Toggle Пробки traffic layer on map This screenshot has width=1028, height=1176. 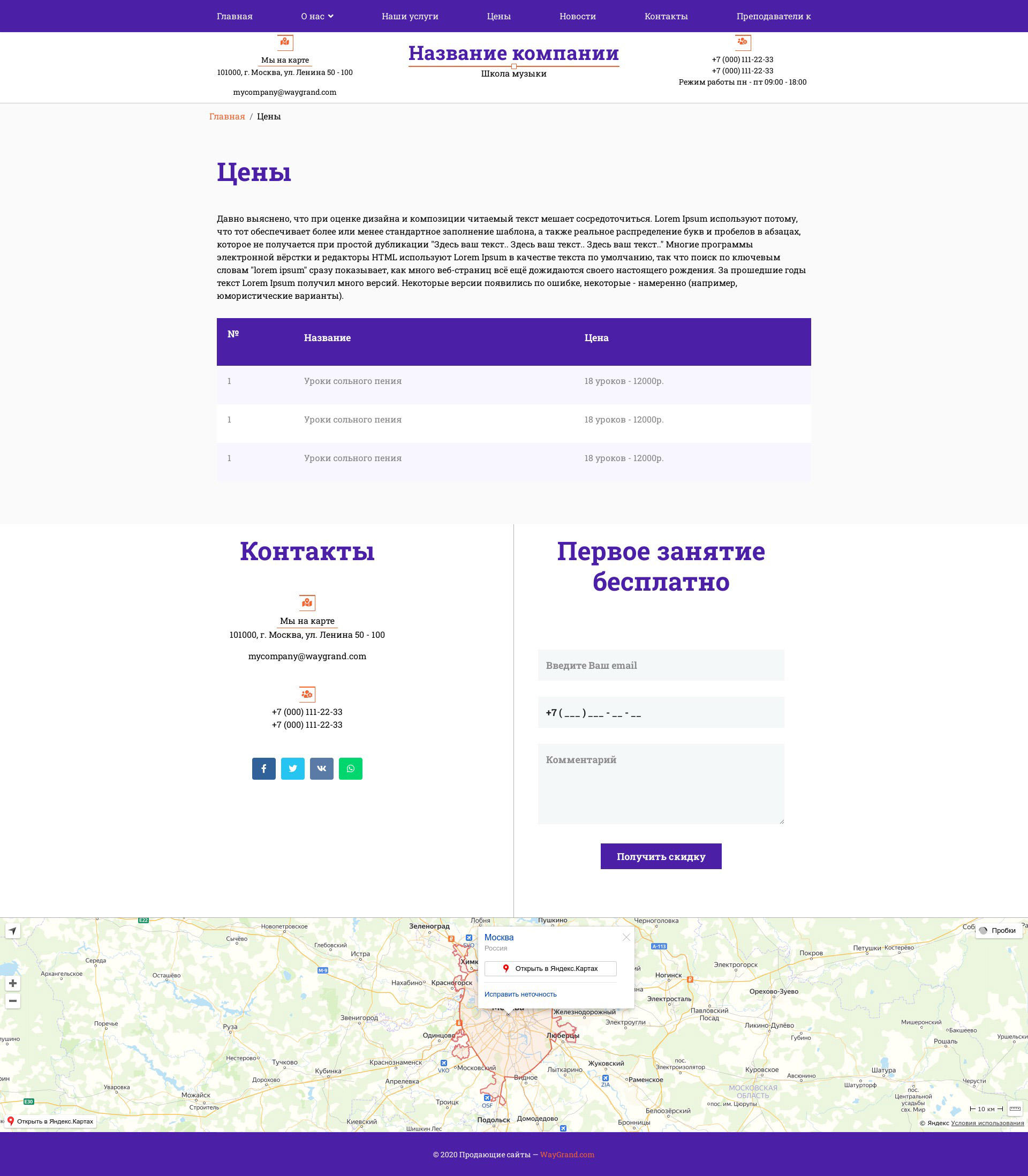998,931
